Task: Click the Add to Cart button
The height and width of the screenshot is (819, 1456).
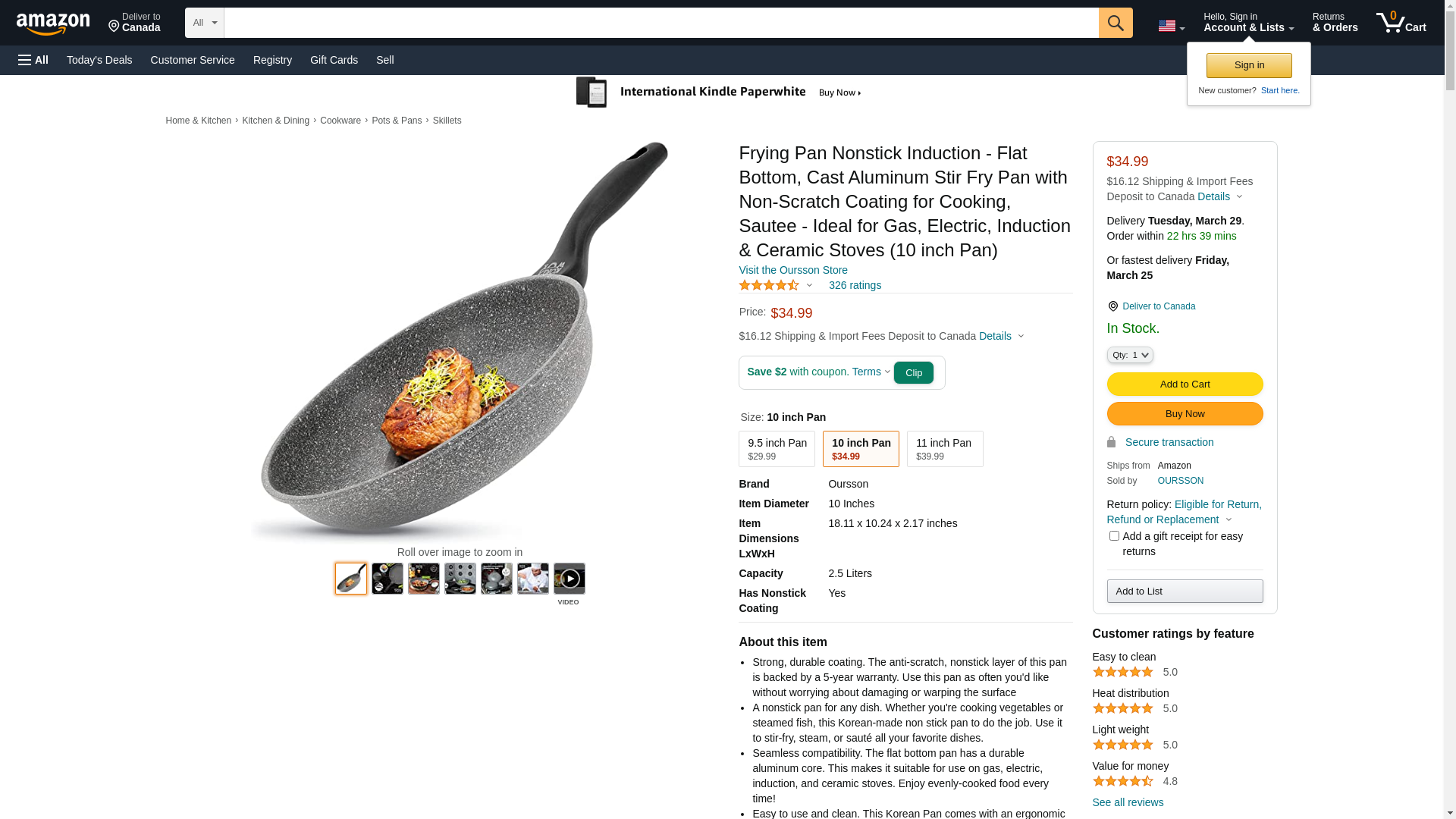Action: [x=1185, y=384]
